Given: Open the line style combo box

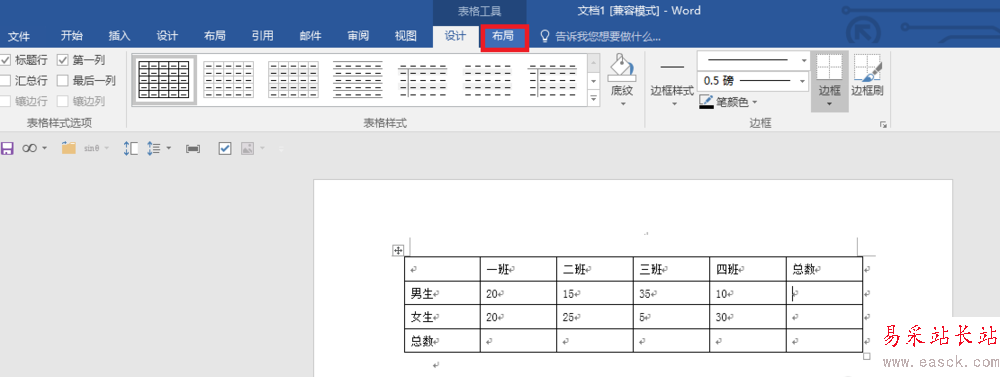Looking at the screenshot, I should (753, 61).
